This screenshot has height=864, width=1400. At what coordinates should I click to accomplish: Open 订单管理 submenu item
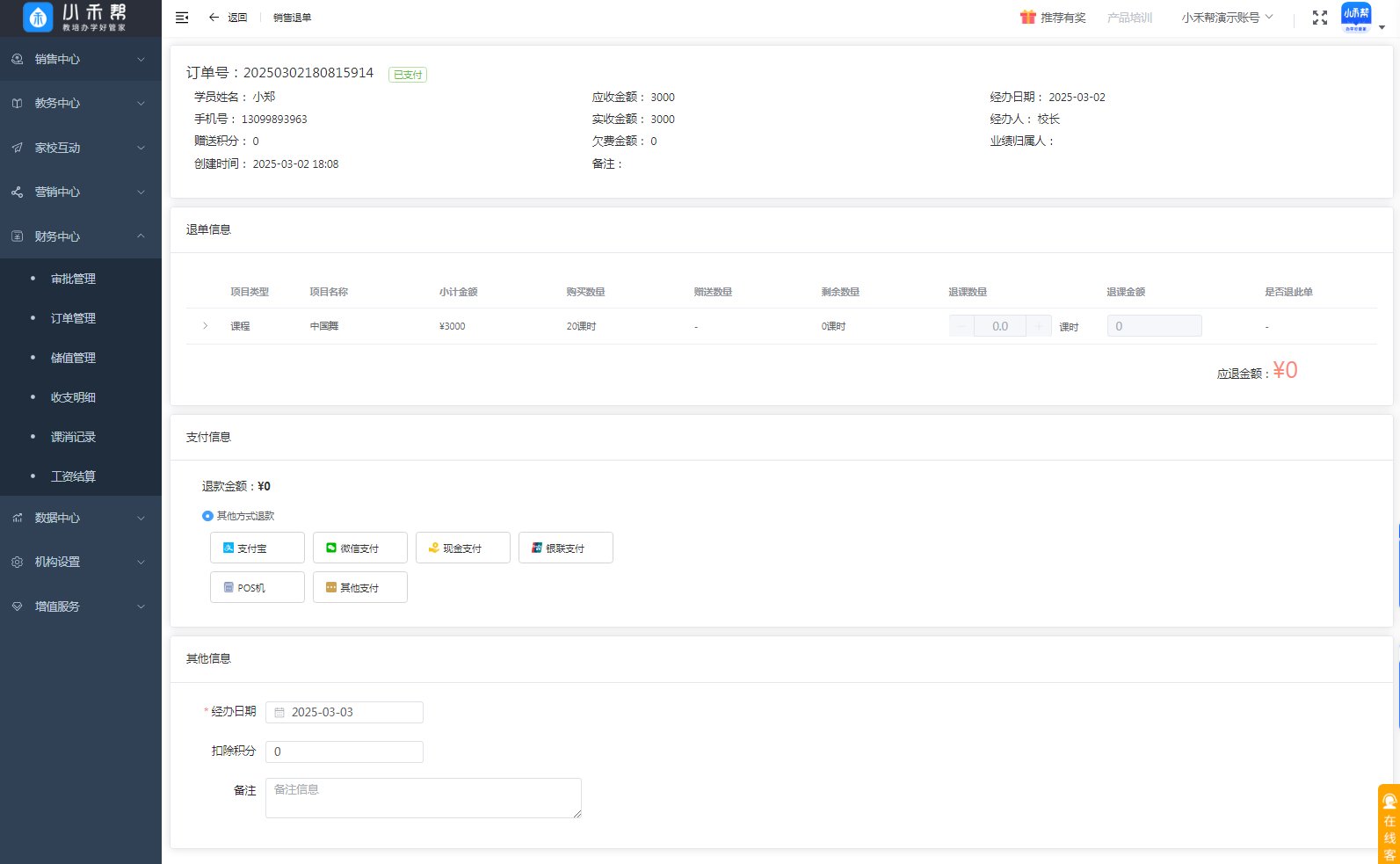click(x=73, y=318)
